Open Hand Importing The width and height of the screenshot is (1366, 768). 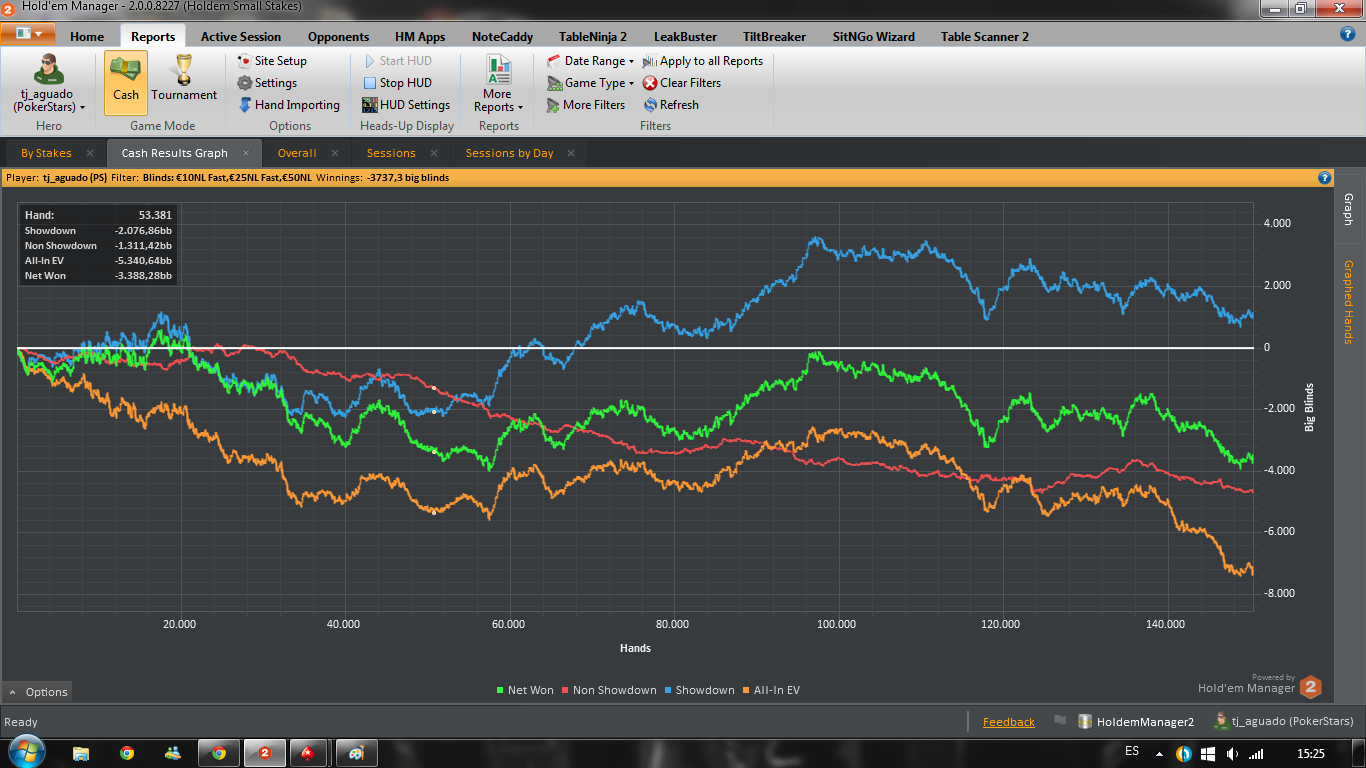288,105
